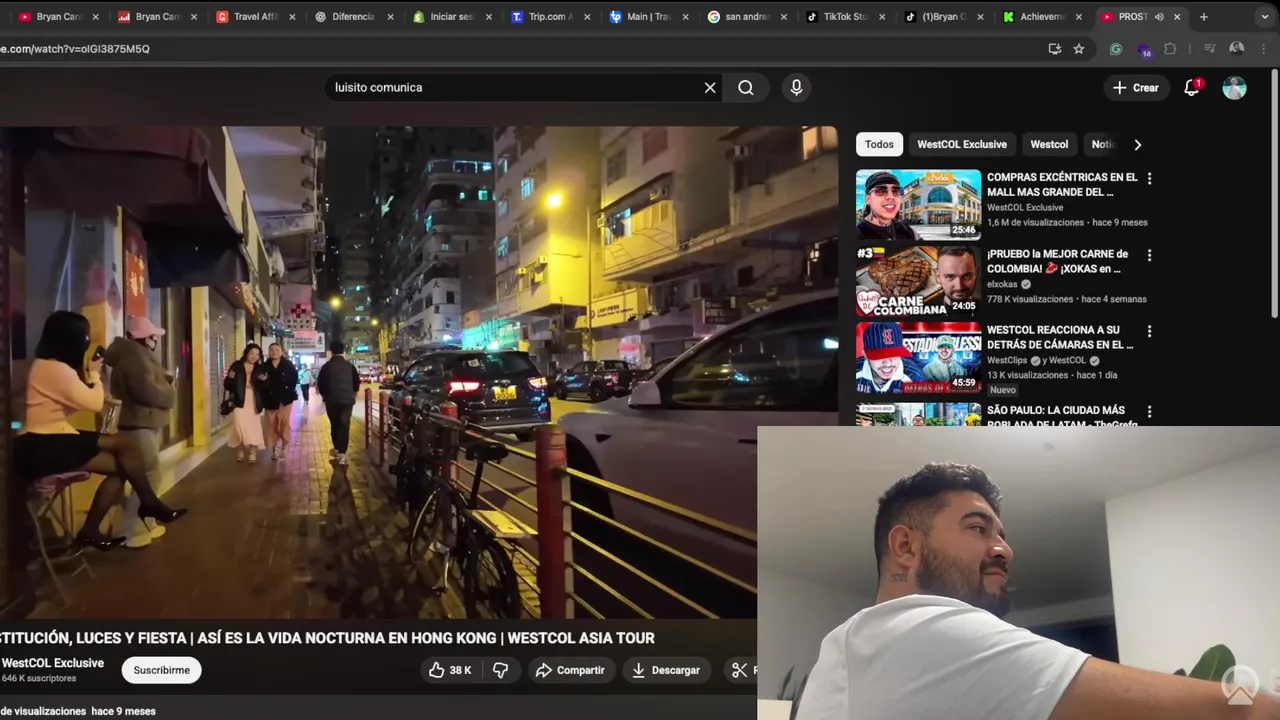
Task: Open the COMPRAS EXCÉNTRICAS EN EL MALL video title
Action: point(1062,184)
